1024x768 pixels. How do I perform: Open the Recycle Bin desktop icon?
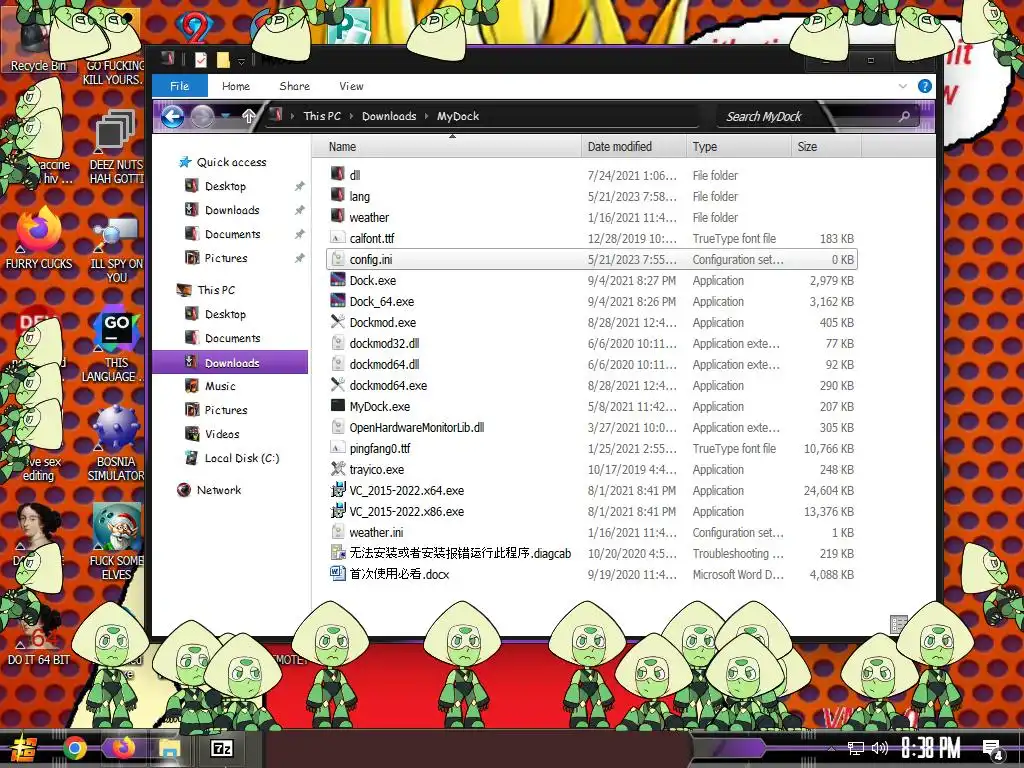point(38,40)
